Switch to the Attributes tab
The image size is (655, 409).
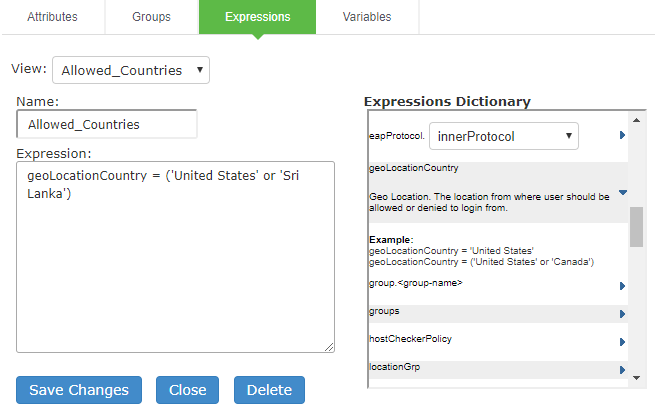coord(52,17)
